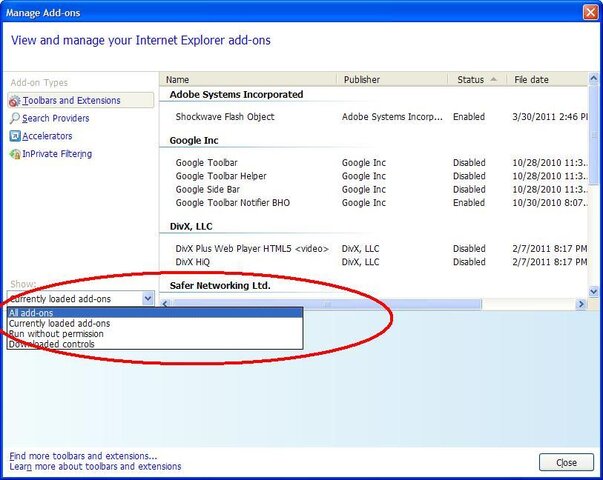Click the Accelerators arrow icon
The image size is (603, 480).
point(15,136)
